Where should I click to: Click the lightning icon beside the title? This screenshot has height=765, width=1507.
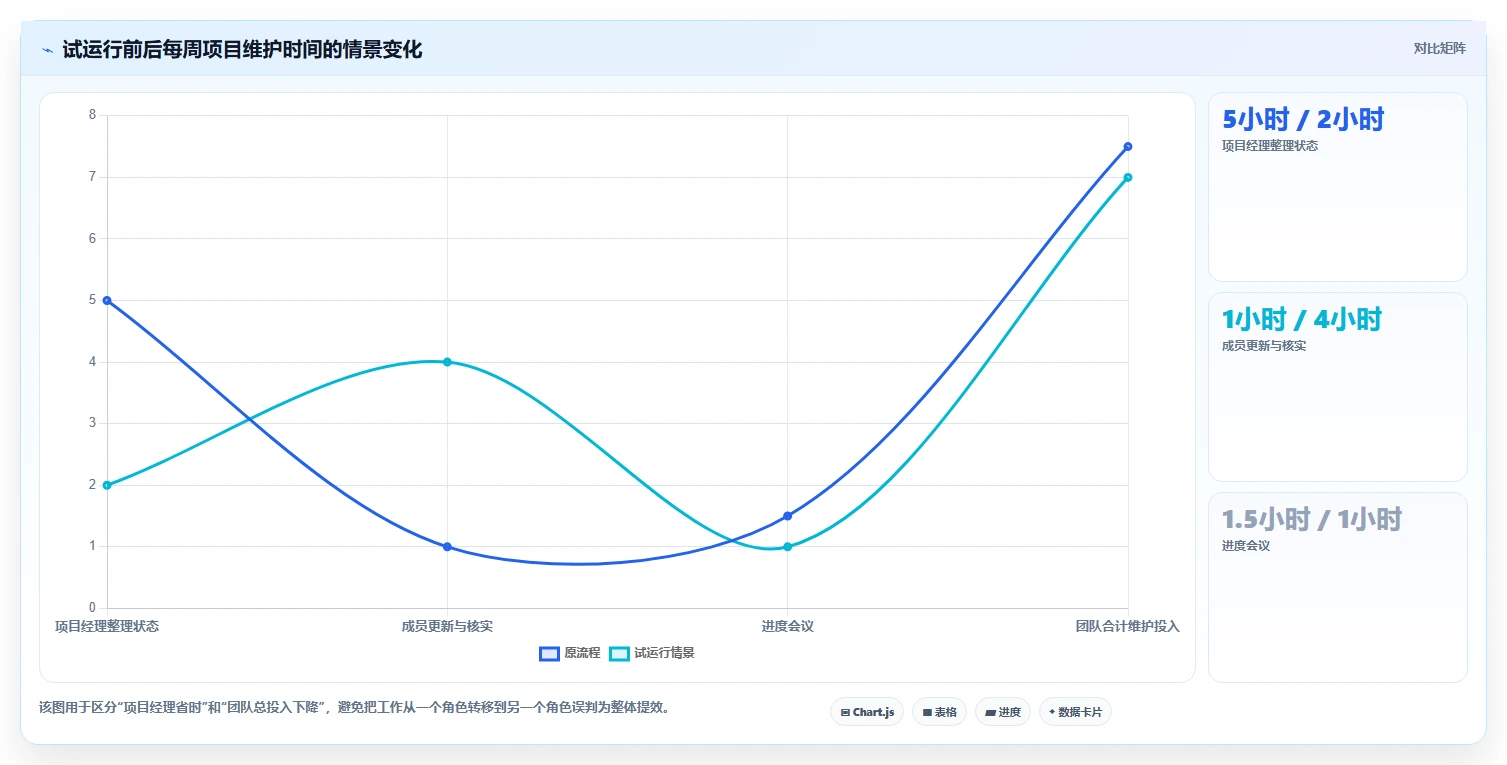click(47, 50)
